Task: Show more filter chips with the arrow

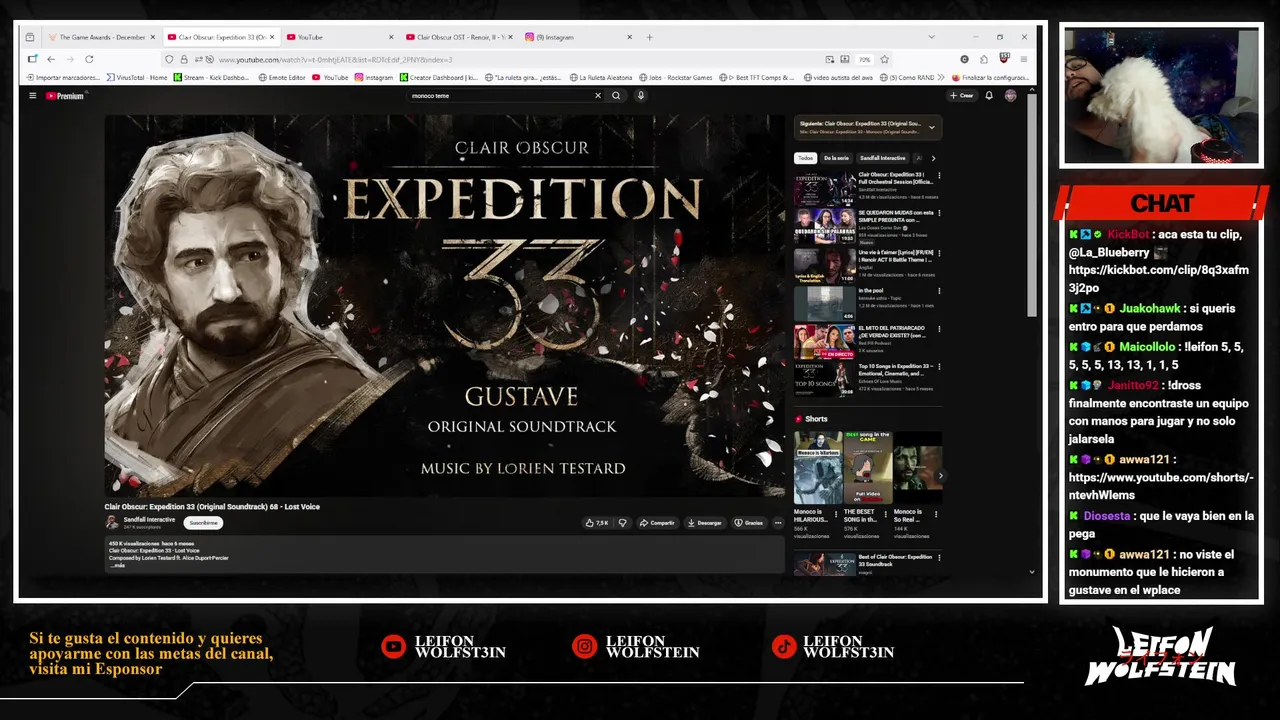Action: click(933, 158)
